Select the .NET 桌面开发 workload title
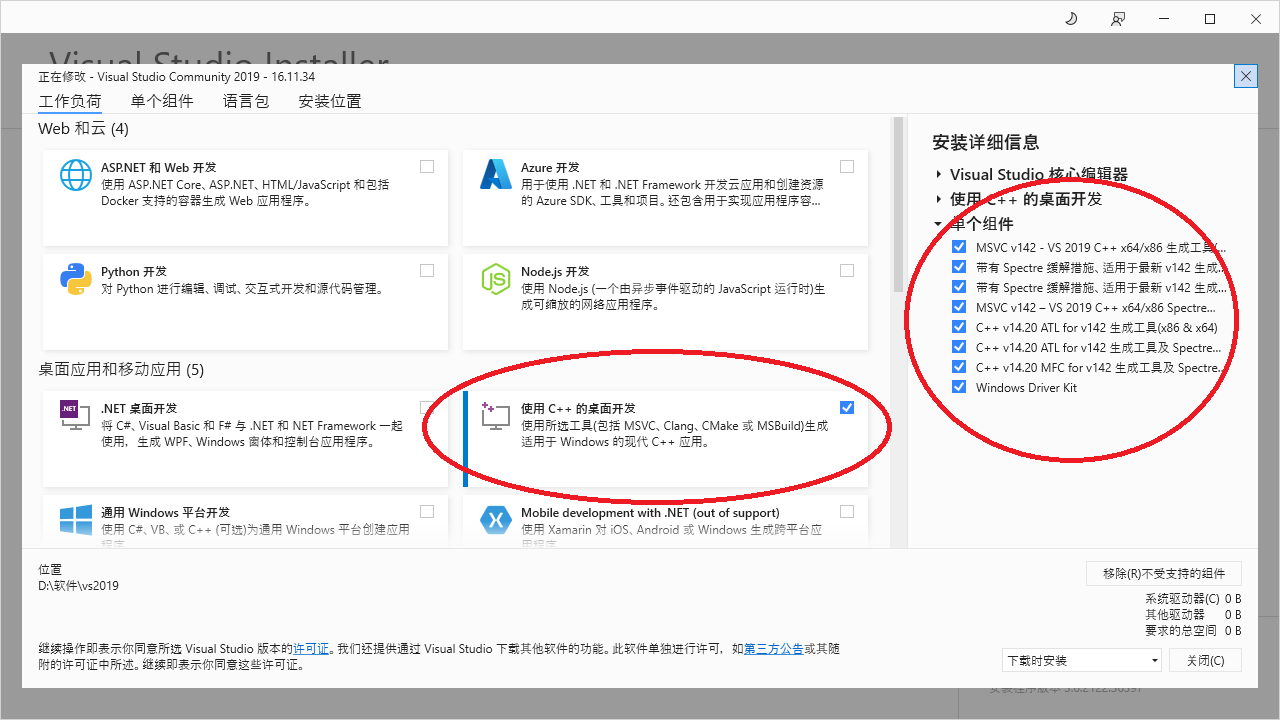The width and height of the screenshot is (1280, 720). tap(139, 409)
